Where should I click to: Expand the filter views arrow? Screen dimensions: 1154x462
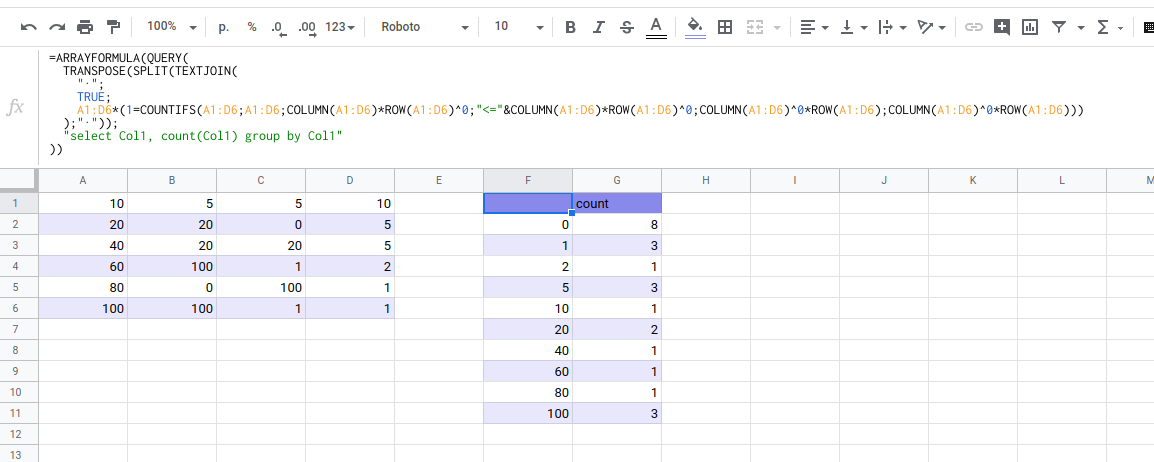pyautogui.click(x=1080, y=27)
